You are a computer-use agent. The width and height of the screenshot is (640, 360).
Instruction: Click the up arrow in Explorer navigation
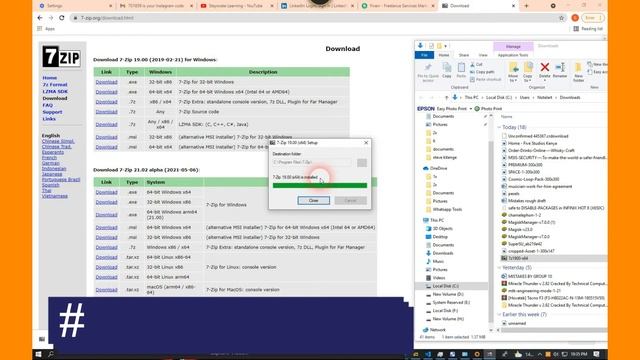(x=447, y=98)
